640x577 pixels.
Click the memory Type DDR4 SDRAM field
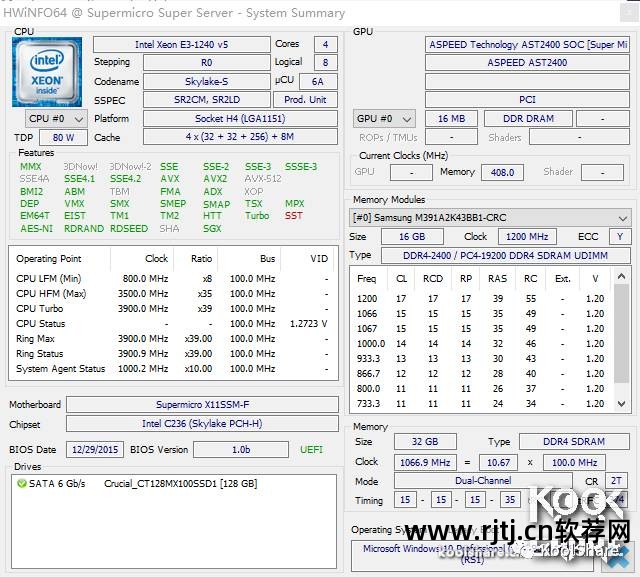574,442
